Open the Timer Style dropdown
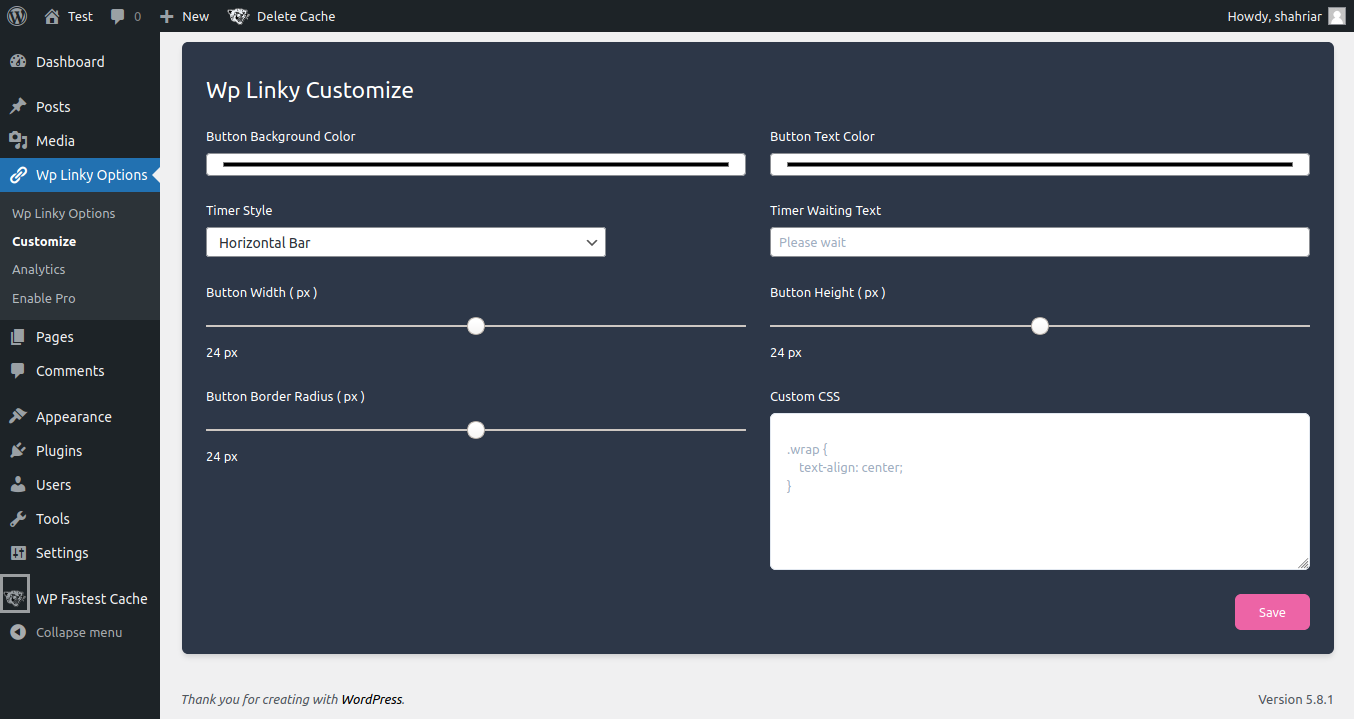Viewport: 1354px width, 719px height. (406, 242)
